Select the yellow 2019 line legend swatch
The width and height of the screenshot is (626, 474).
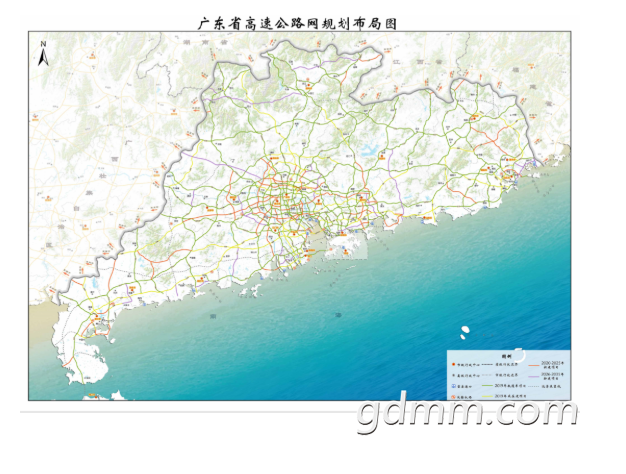click(487, 396)
